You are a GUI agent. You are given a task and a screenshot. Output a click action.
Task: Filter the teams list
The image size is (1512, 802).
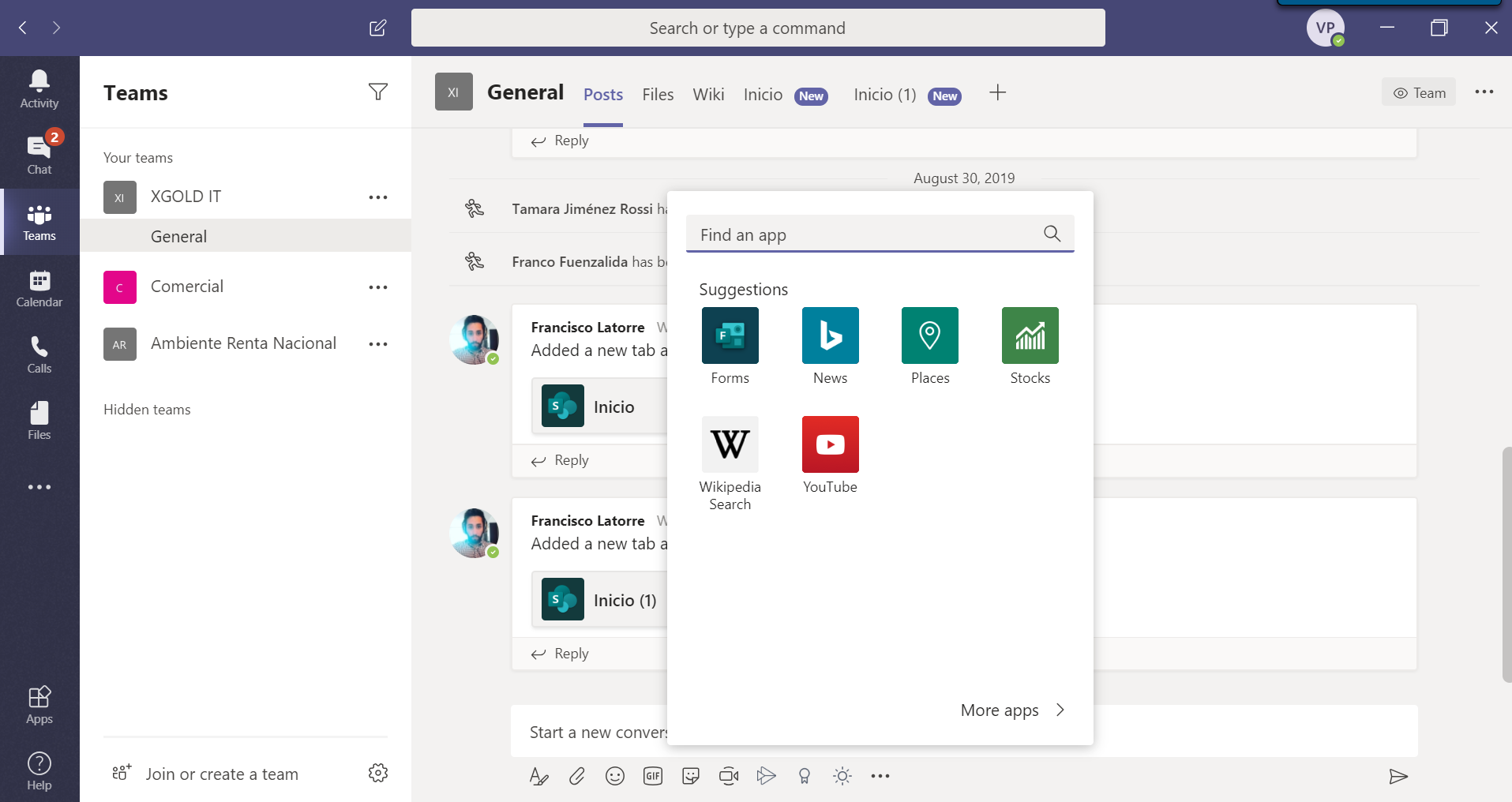pos(378,92)
